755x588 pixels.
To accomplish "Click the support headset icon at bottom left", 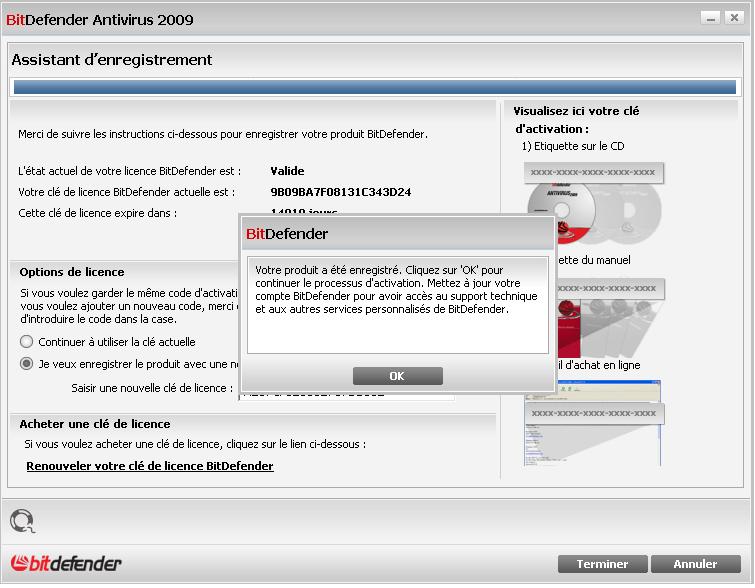I will click(22, 520).
